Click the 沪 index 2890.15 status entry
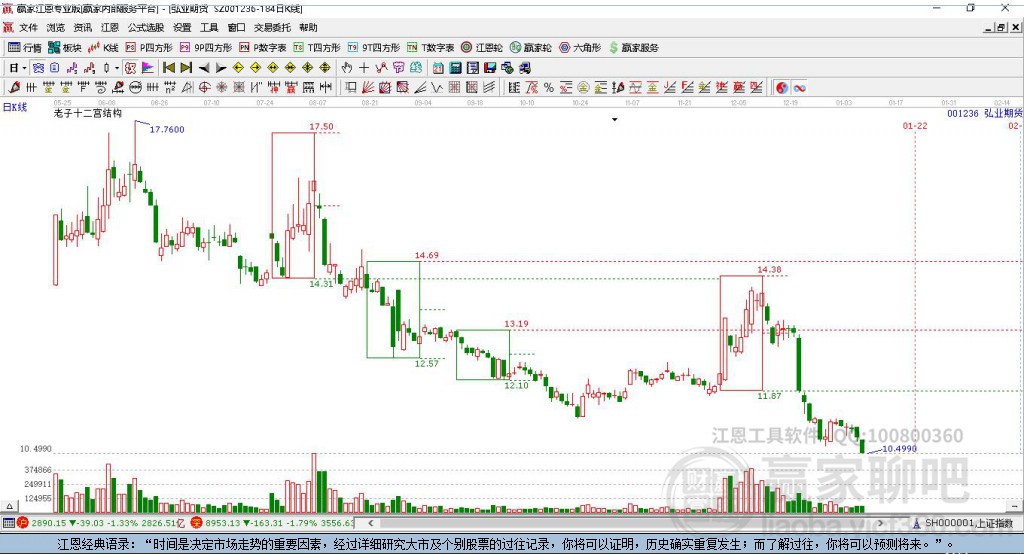The image size is (1024, 554). coord(99,523)
